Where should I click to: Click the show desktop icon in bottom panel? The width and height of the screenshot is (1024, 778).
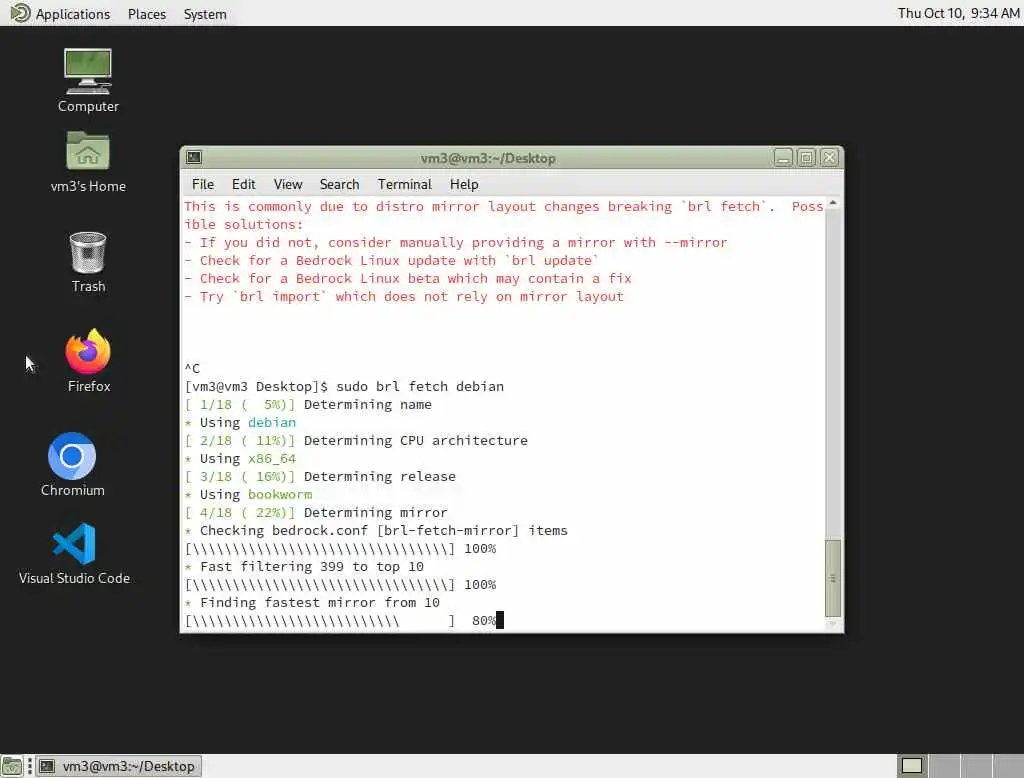[12, 766]
